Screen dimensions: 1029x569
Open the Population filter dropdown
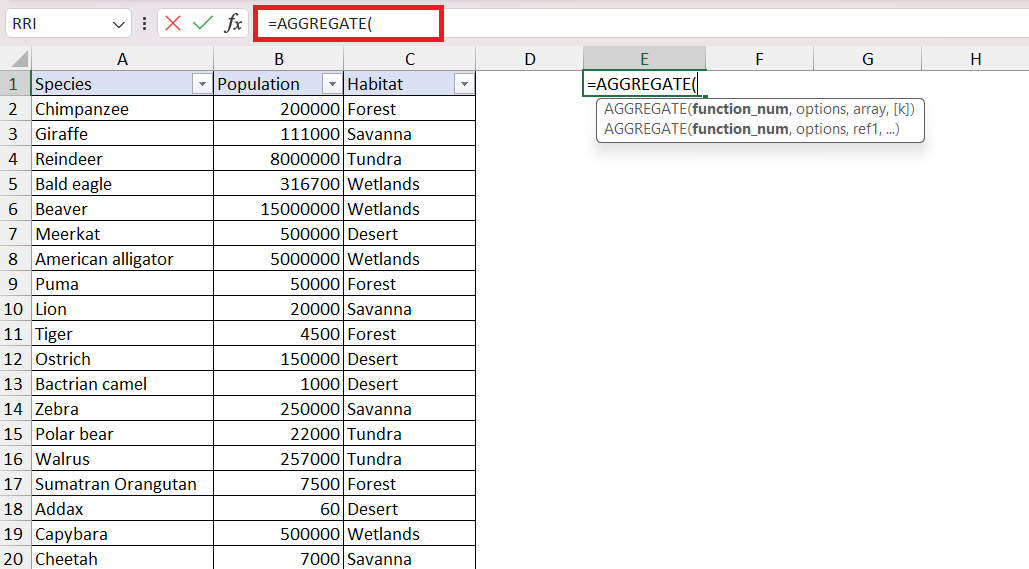pyautogui.click(x=332, y=84)
